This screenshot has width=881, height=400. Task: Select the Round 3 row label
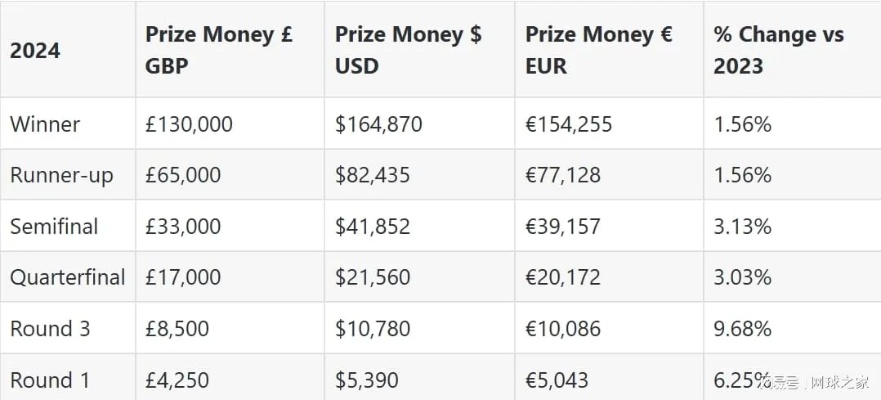[x=50, y=329]
